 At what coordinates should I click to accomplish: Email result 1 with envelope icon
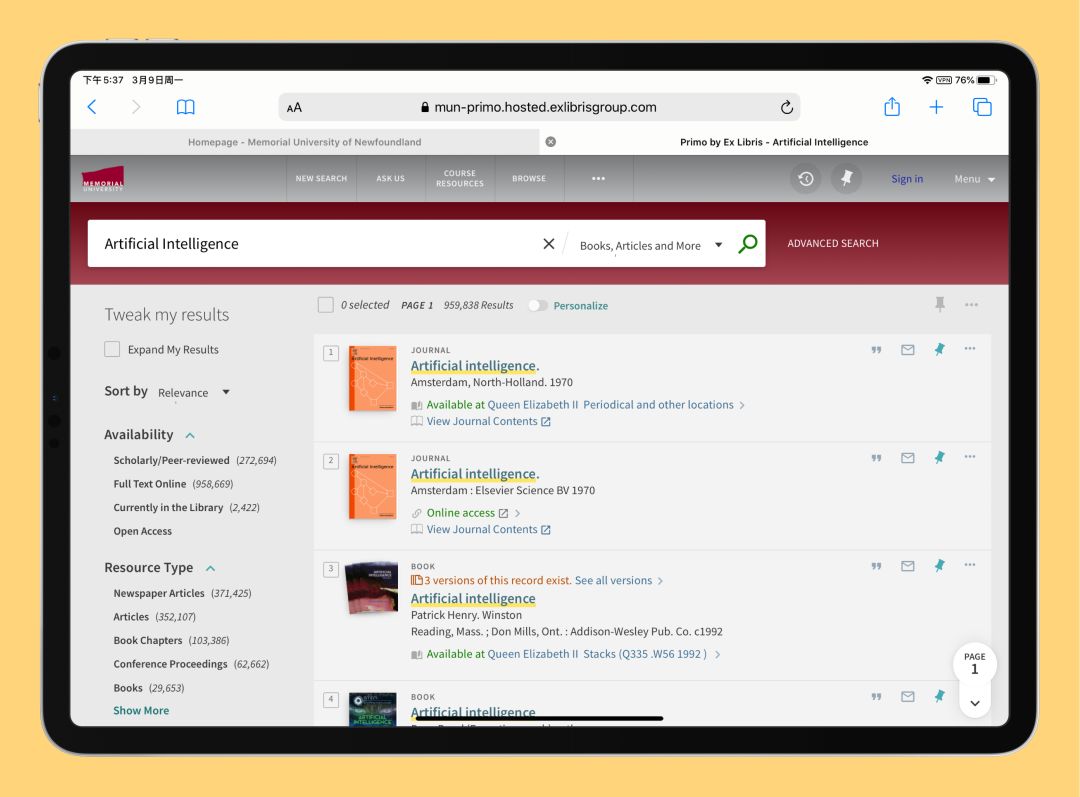tap(908, 350)
